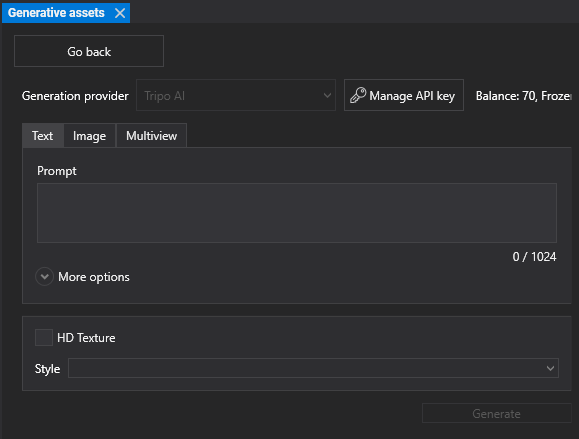Open the Style dropdown list
The image size is (579, 439).
coord(313,368)
